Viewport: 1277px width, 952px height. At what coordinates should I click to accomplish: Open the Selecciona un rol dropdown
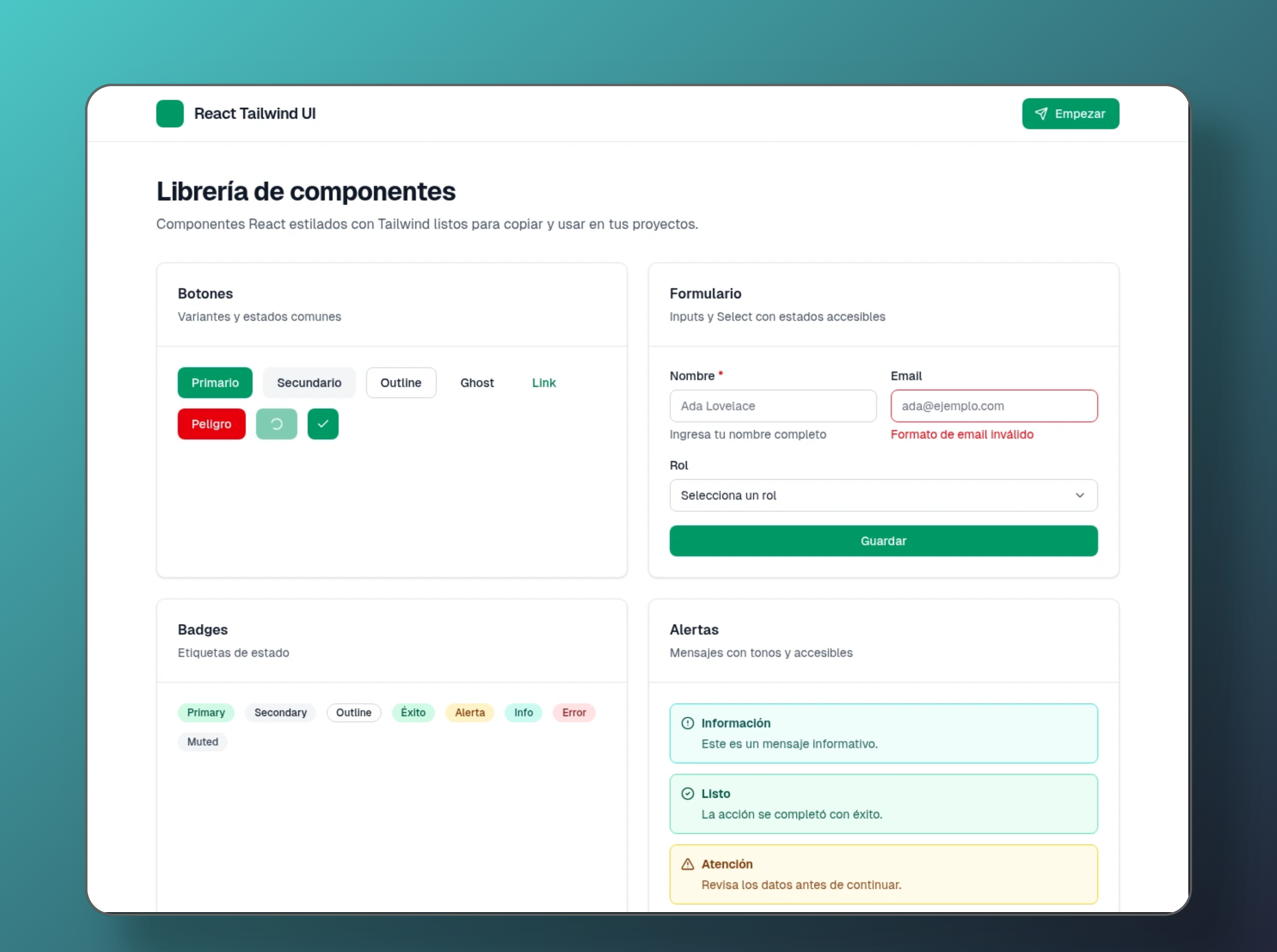pyautogui.click(x=883, y=495)
